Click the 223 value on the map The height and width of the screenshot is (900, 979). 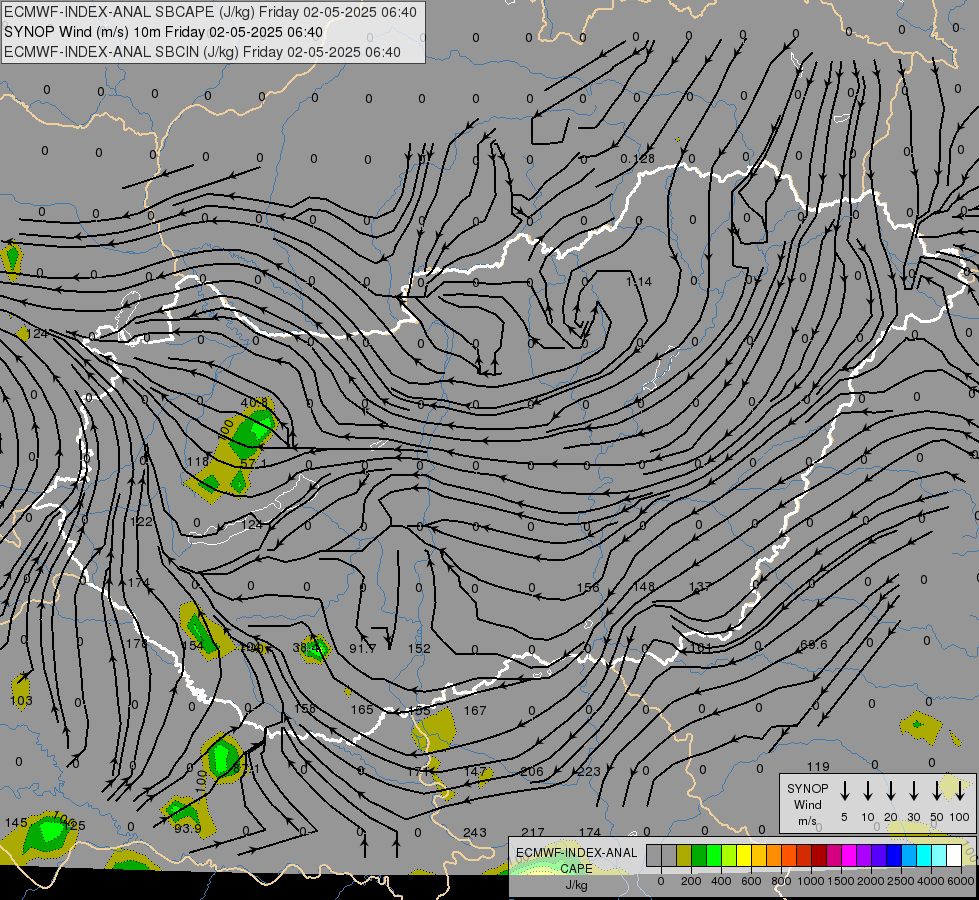[x=589, y=771]
